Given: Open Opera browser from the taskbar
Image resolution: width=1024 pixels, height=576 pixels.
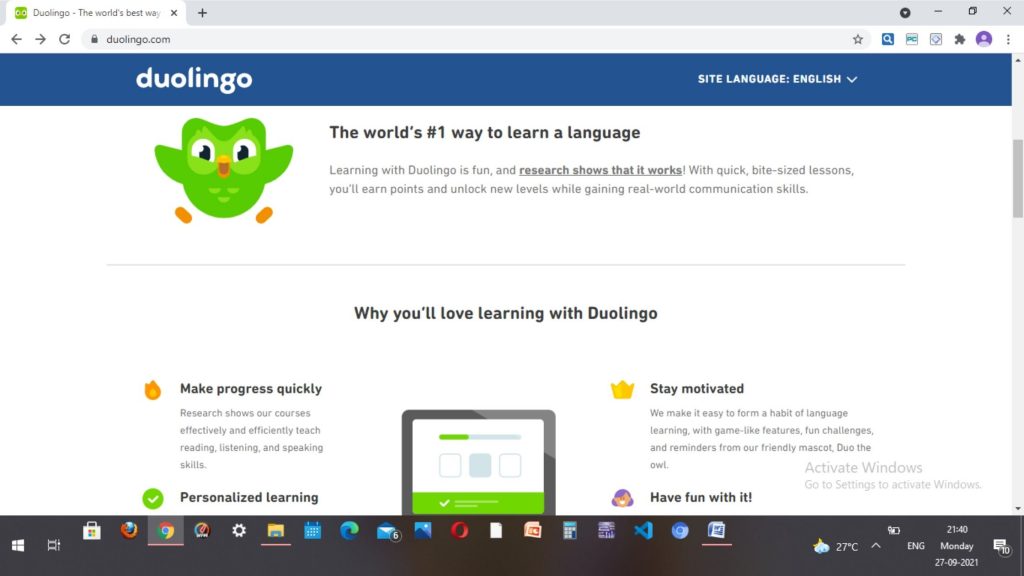Looking at the screenshot, I should (x=459, y=530).
